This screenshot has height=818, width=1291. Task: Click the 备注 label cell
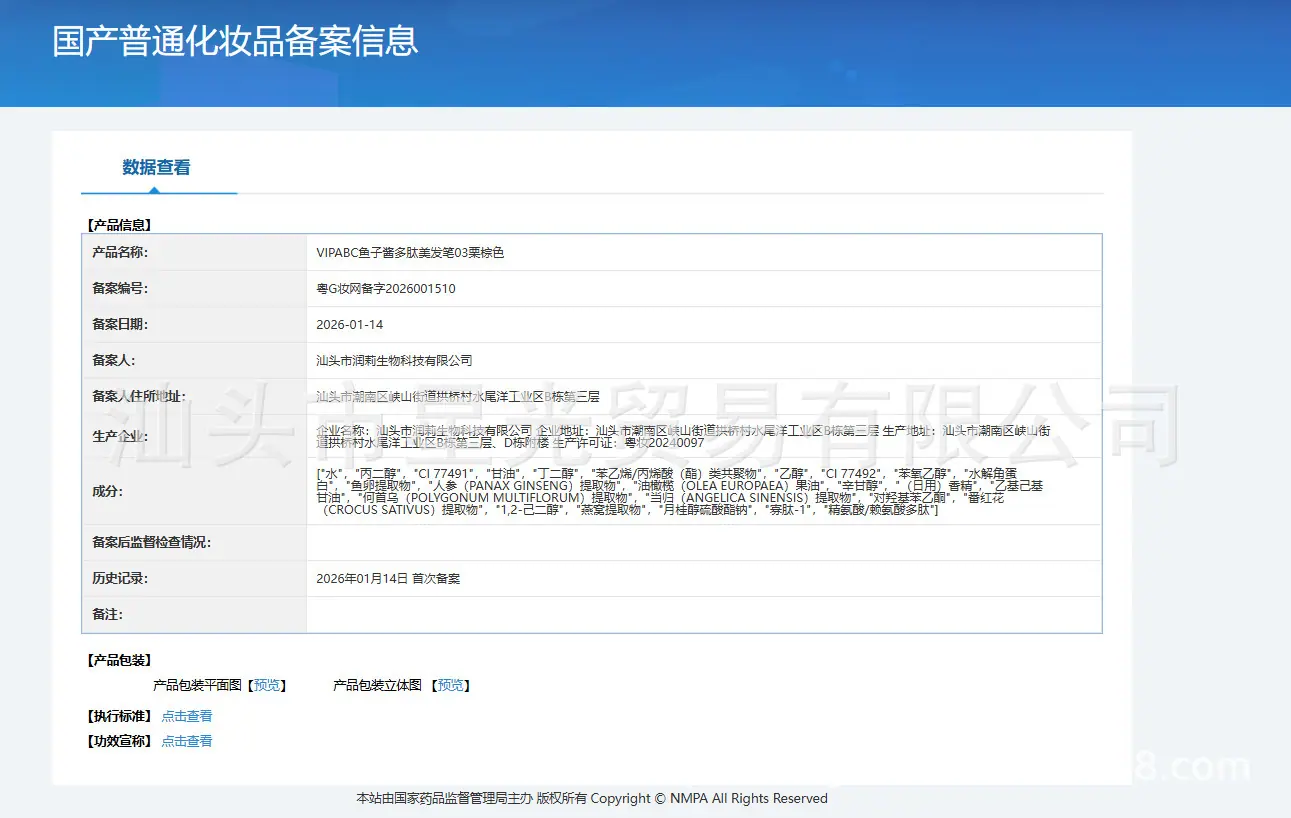(194, 615)
